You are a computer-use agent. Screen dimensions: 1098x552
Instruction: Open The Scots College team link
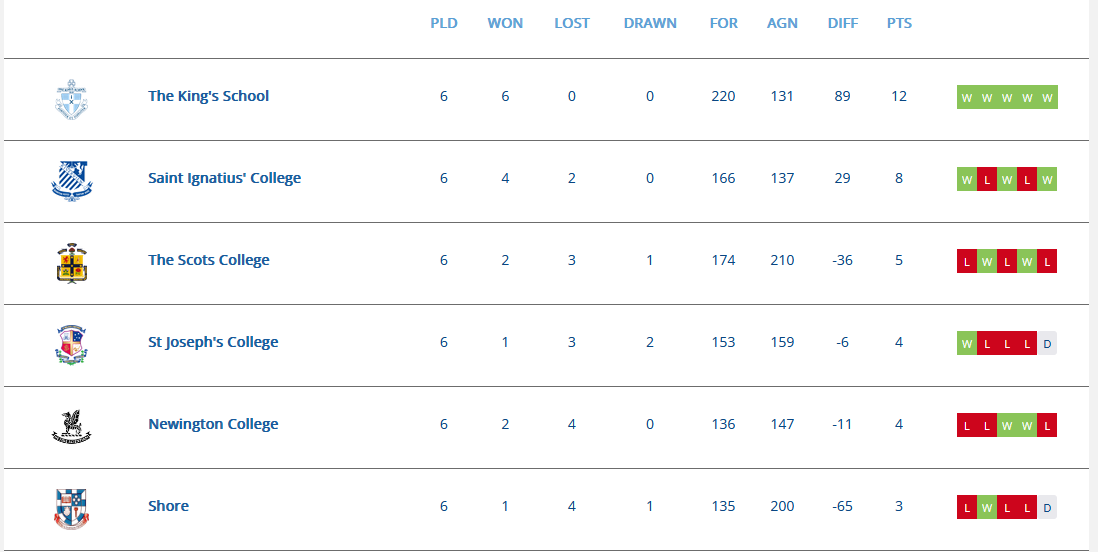[209, 260]
